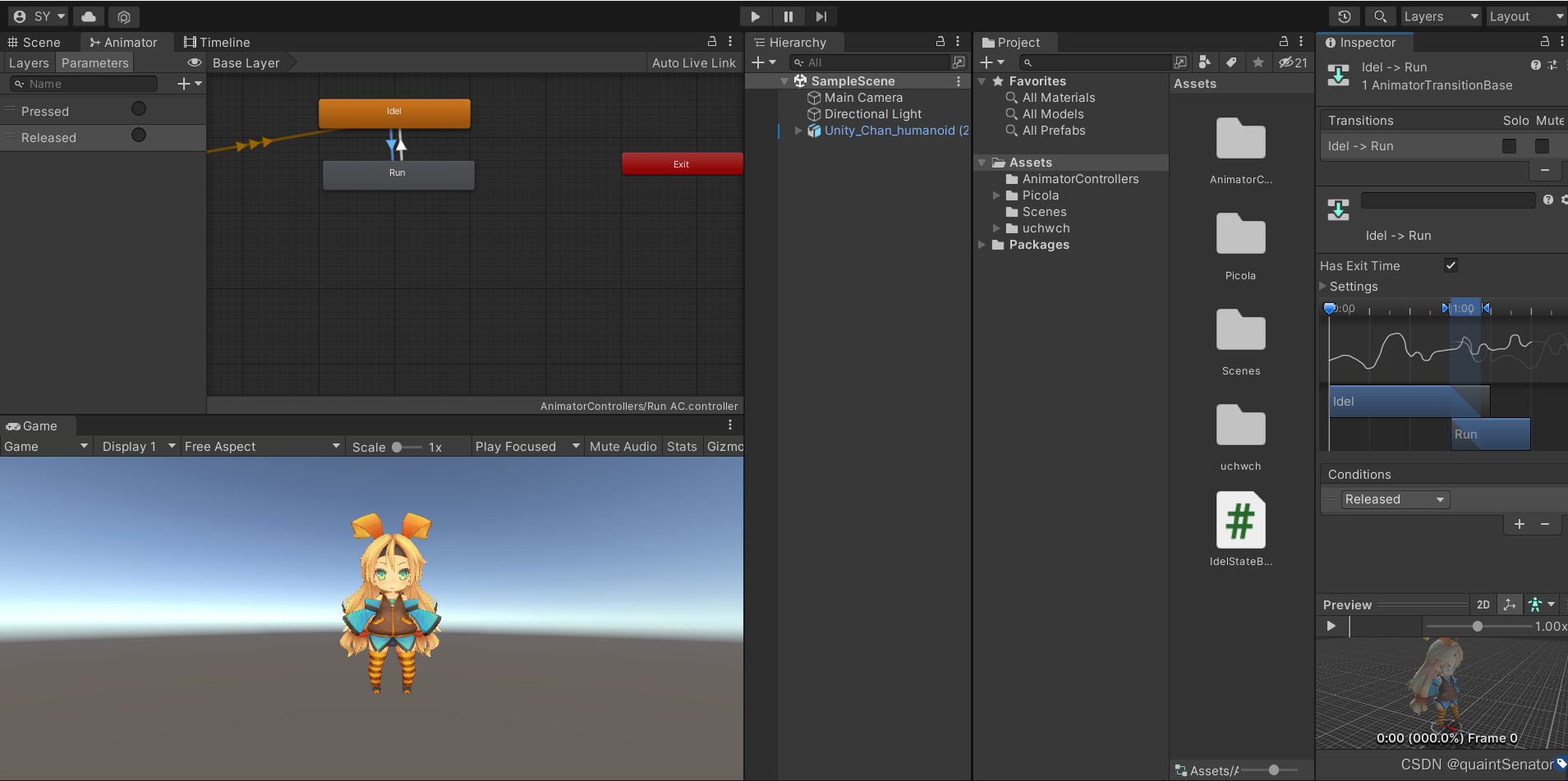Image resolution: width=1568 pixels, height=781 pixels.
Task: Collapse the SampleScene tree
Action: click(784, 81)
